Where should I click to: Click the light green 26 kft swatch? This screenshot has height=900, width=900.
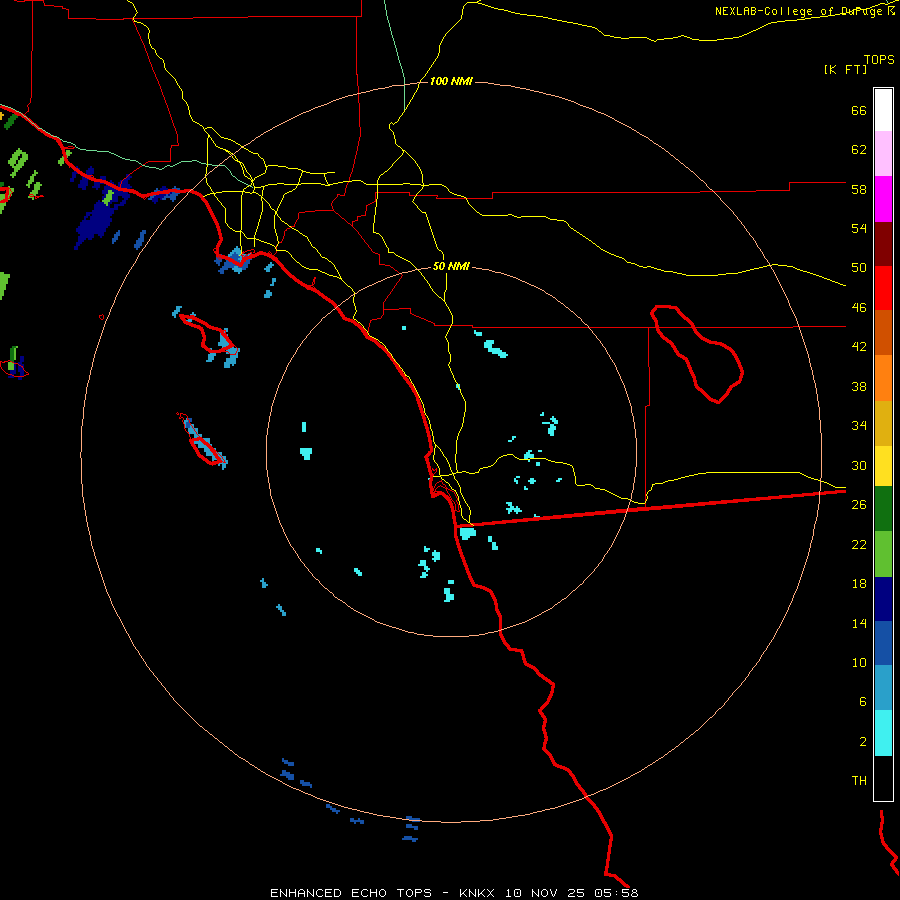coord(883,554)
